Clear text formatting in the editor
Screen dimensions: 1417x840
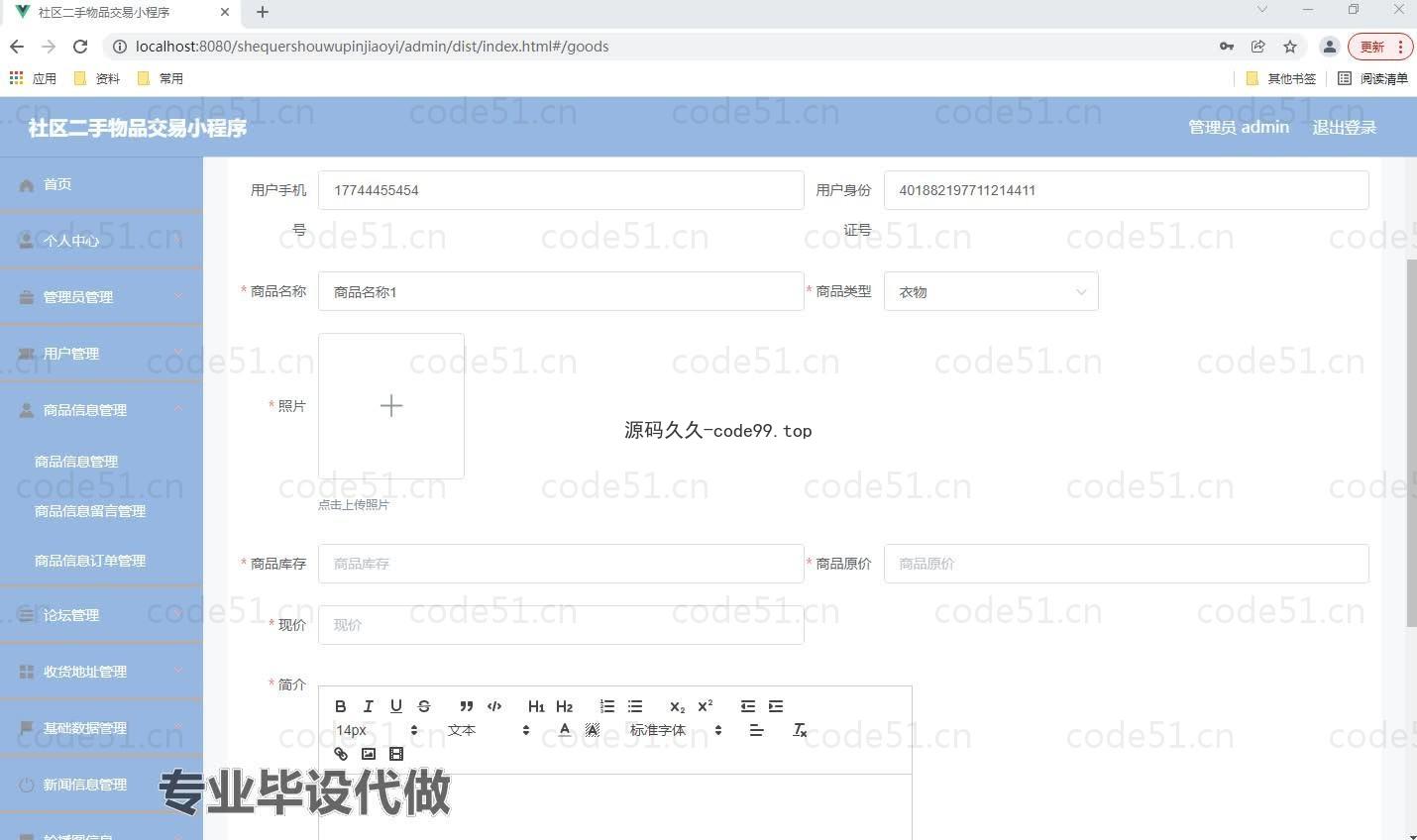pyautogui.click(x=799, y=730)
